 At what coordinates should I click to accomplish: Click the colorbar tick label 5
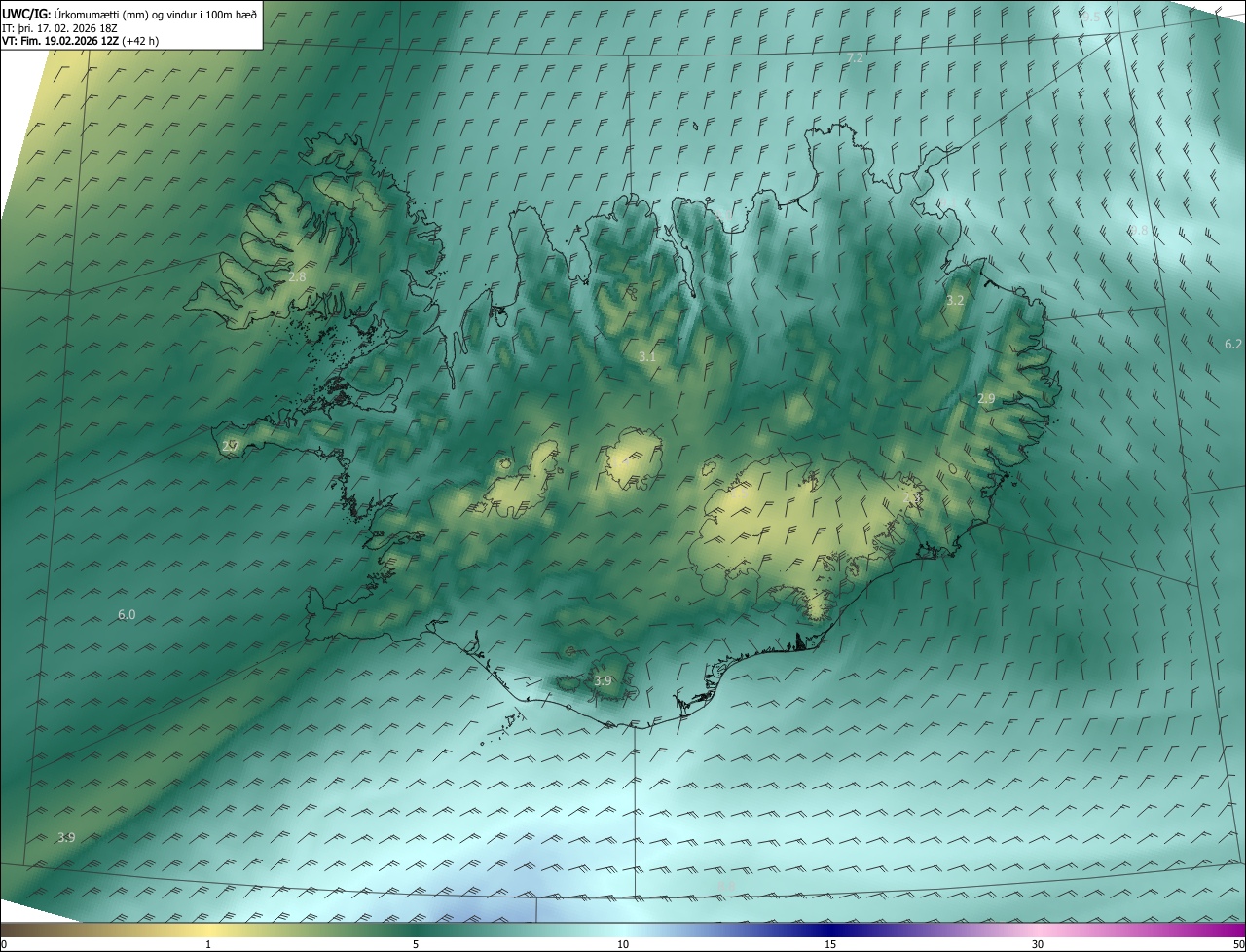coord(416,945)
